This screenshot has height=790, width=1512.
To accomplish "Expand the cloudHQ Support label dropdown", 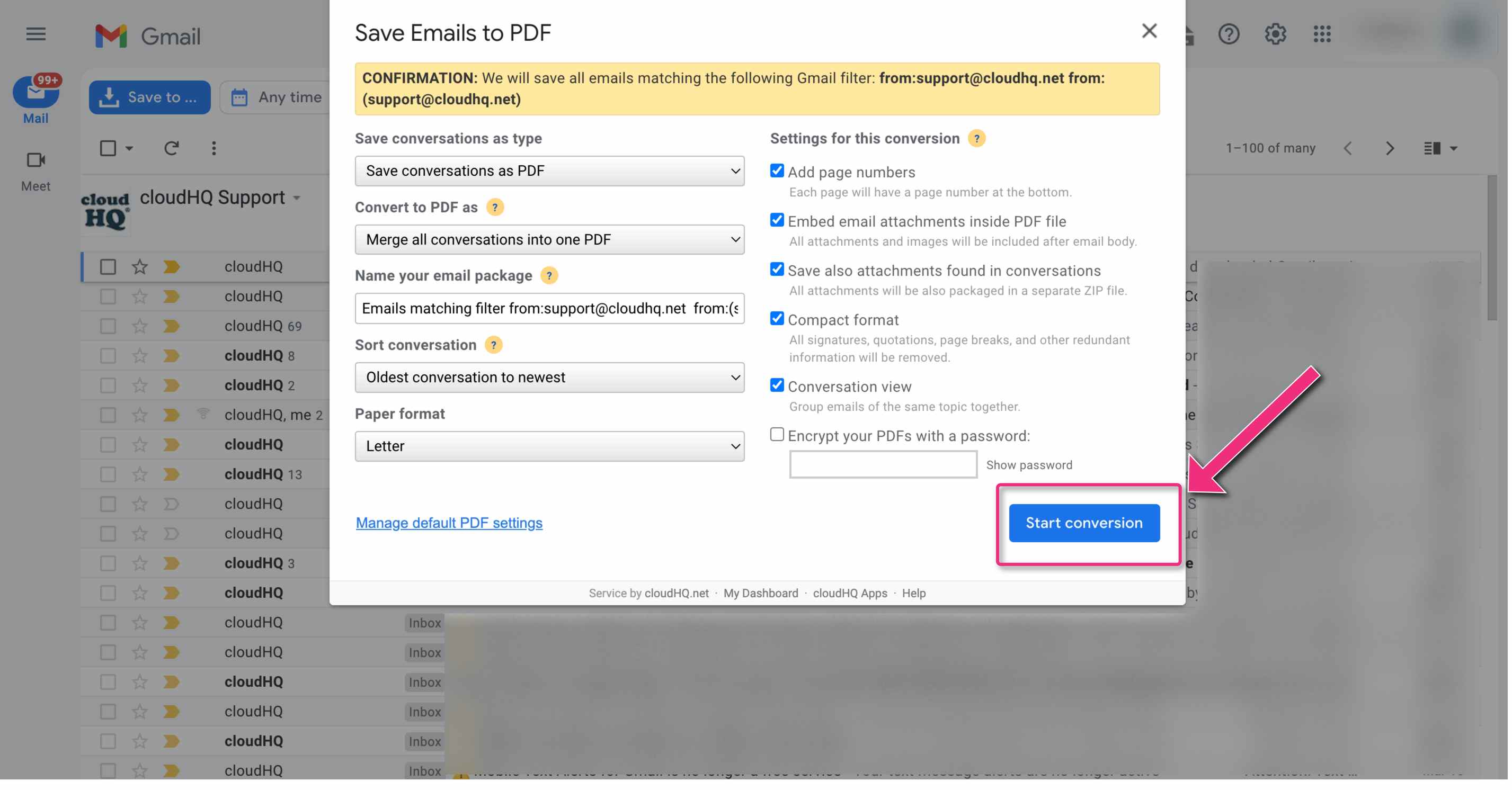I will pyautogui.click(x=297, y=198).
